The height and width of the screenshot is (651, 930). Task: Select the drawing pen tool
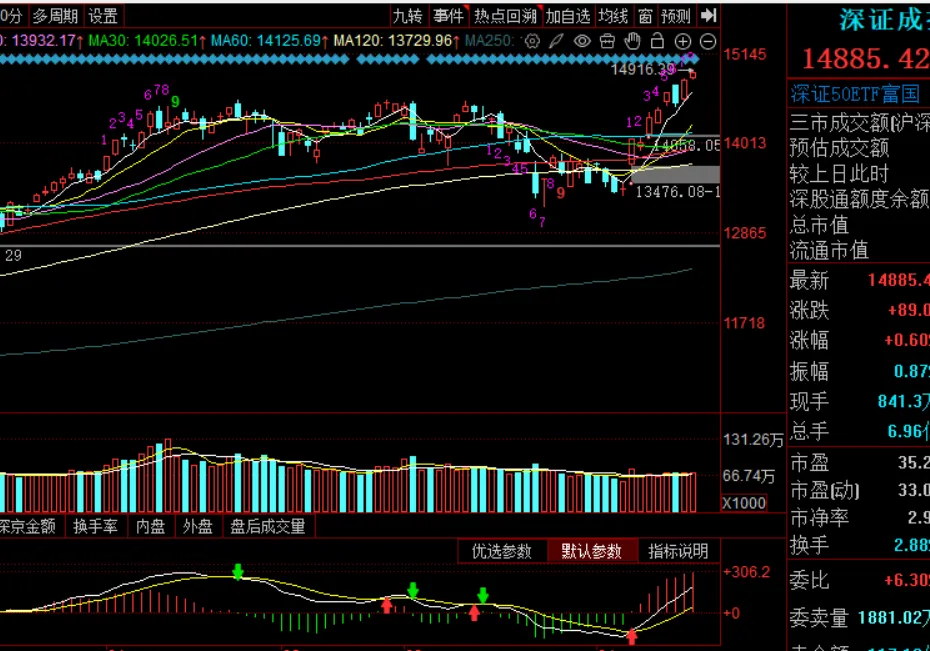556,41
